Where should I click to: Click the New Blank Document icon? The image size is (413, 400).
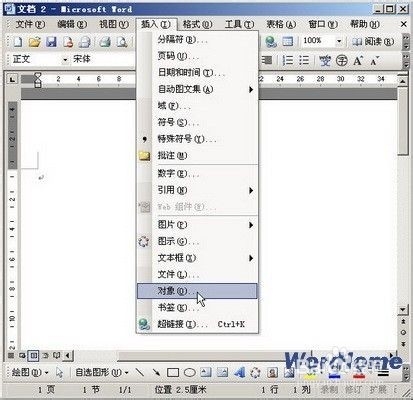coord(18,42)
